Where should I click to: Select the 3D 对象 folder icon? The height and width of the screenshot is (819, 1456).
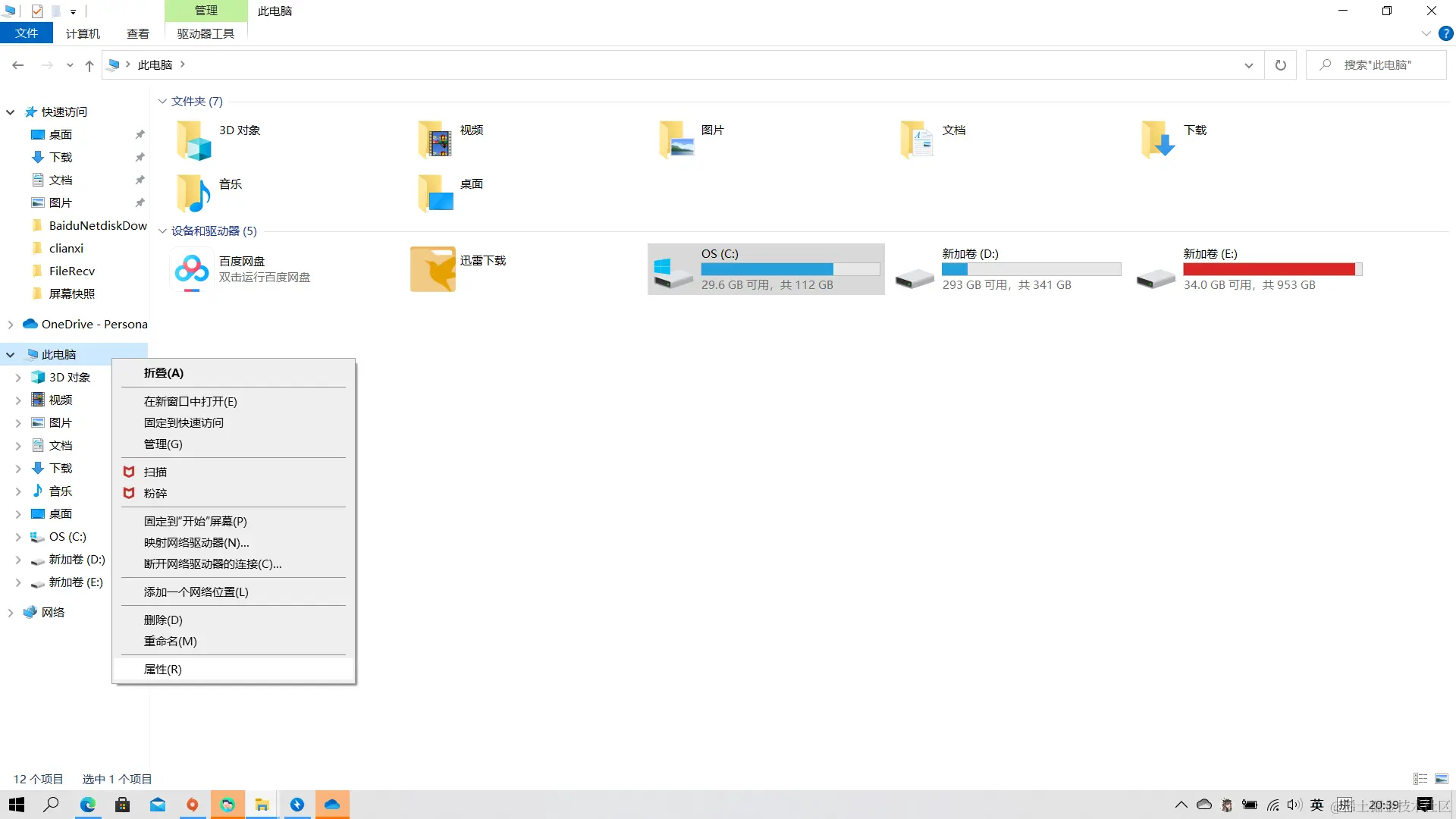coord(194,140)
